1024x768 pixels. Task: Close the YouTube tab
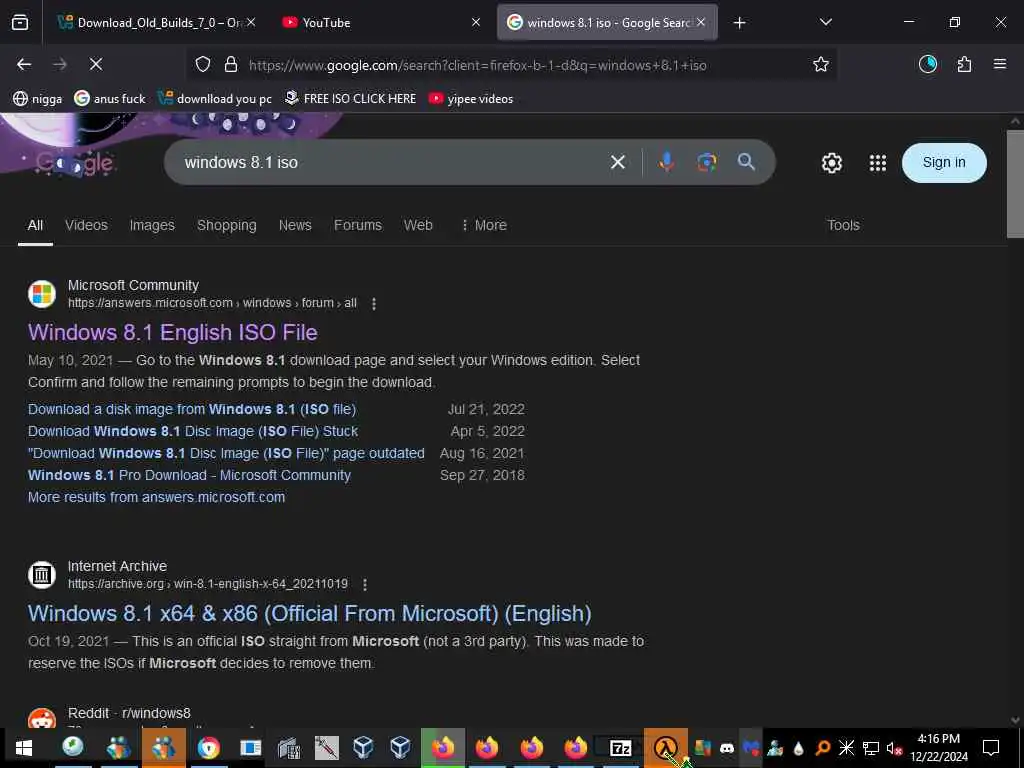pos(475,22)
